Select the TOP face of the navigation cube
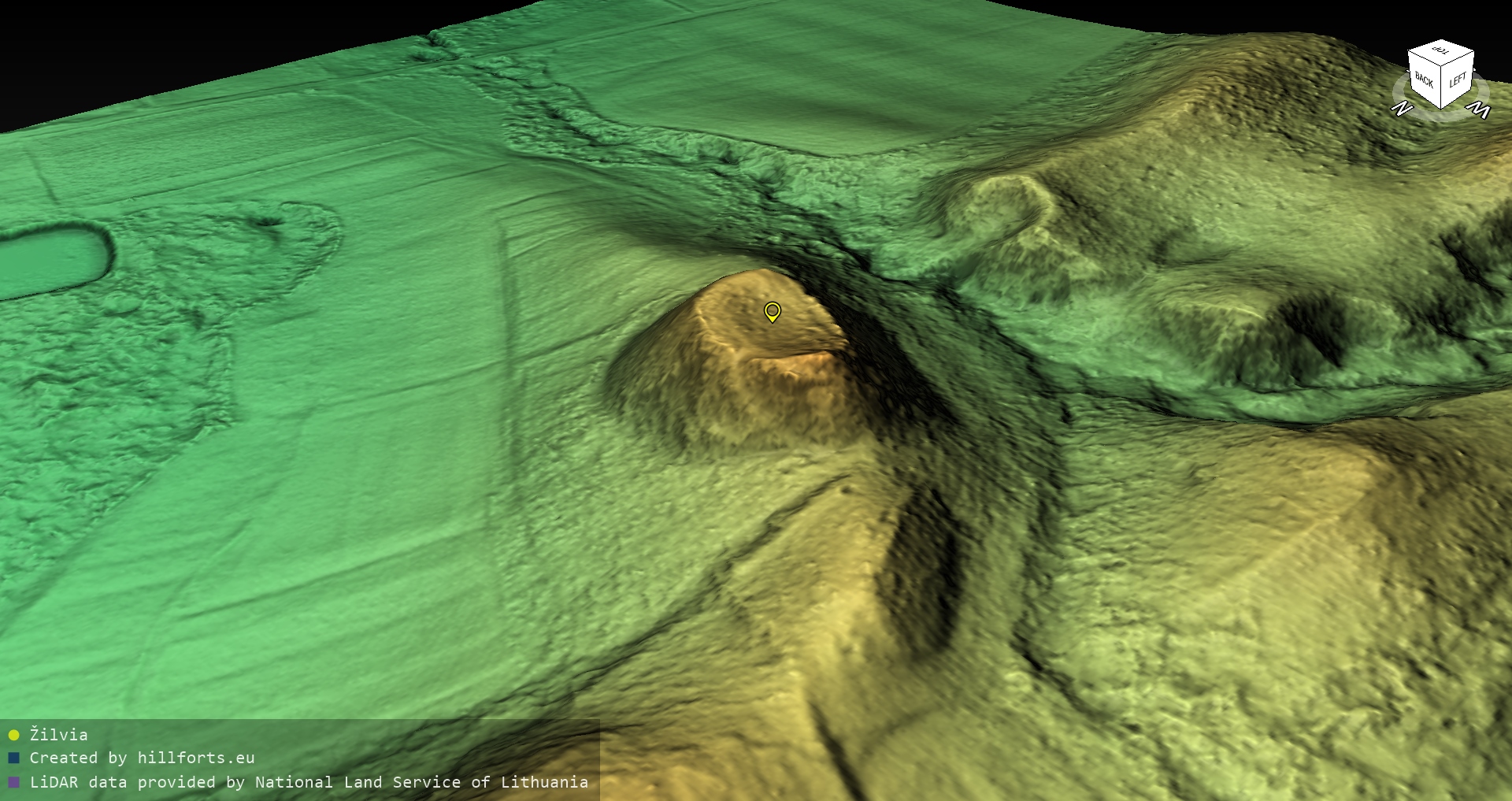1512x801 pixels. click(x=1441, y=51)
